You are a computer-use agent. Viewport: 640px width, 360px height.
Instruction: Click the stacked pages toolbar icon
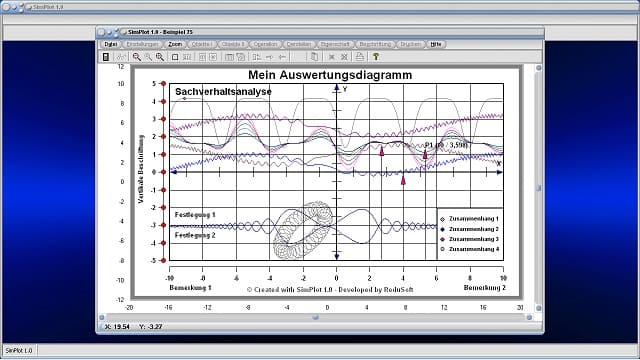(x=240, y=57)
